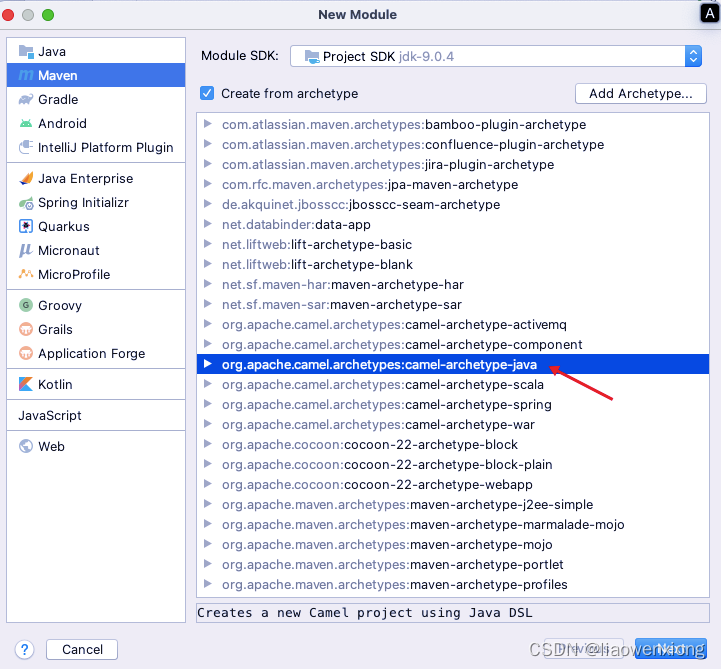This screenshot has width=721, height=669.
Task: Click the Groovy G icon
Action: tap(26, 305)
